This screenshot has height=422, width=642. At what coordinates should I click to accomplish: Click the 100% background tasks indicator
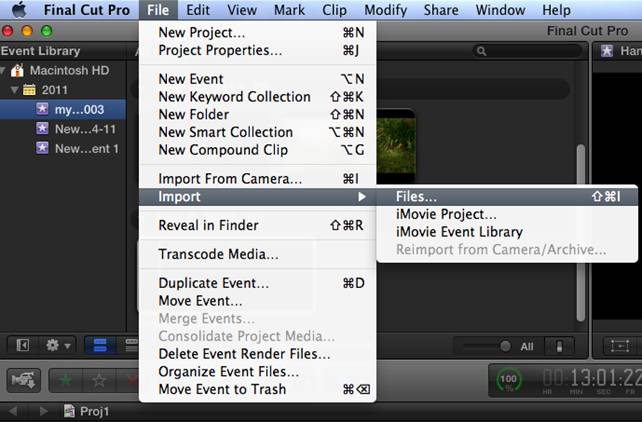click(508, 380)
